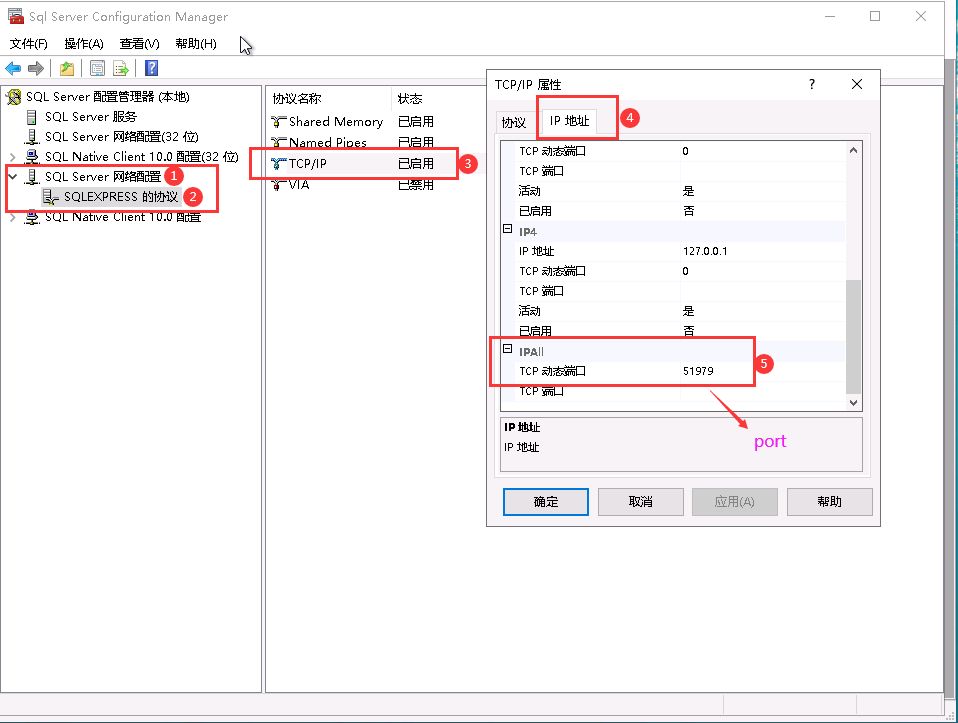
Task: Switch to the 协议 tab
Action: [514, 122]
